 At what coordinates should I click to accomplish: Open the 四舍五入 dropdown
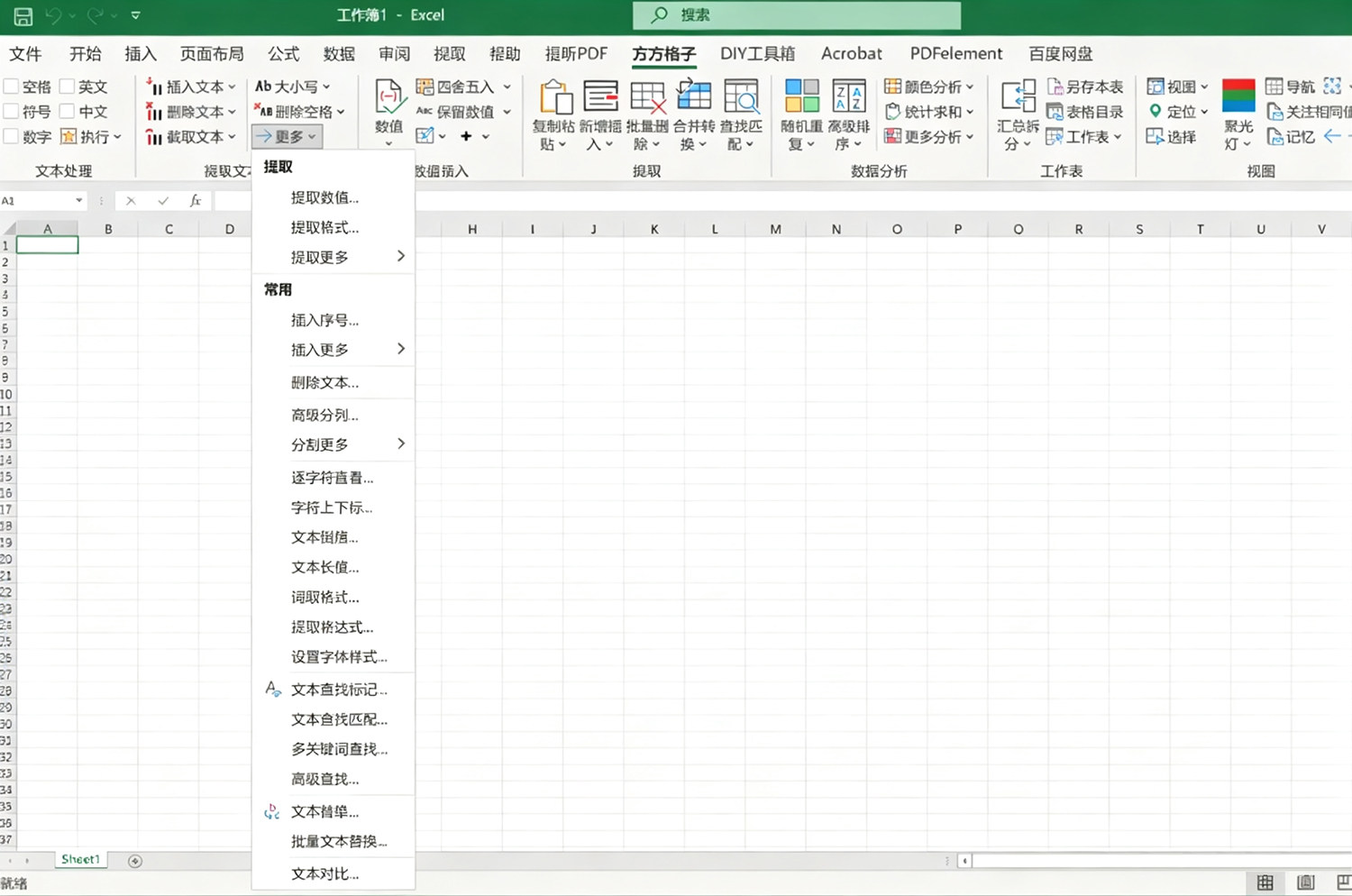[507, 87]
